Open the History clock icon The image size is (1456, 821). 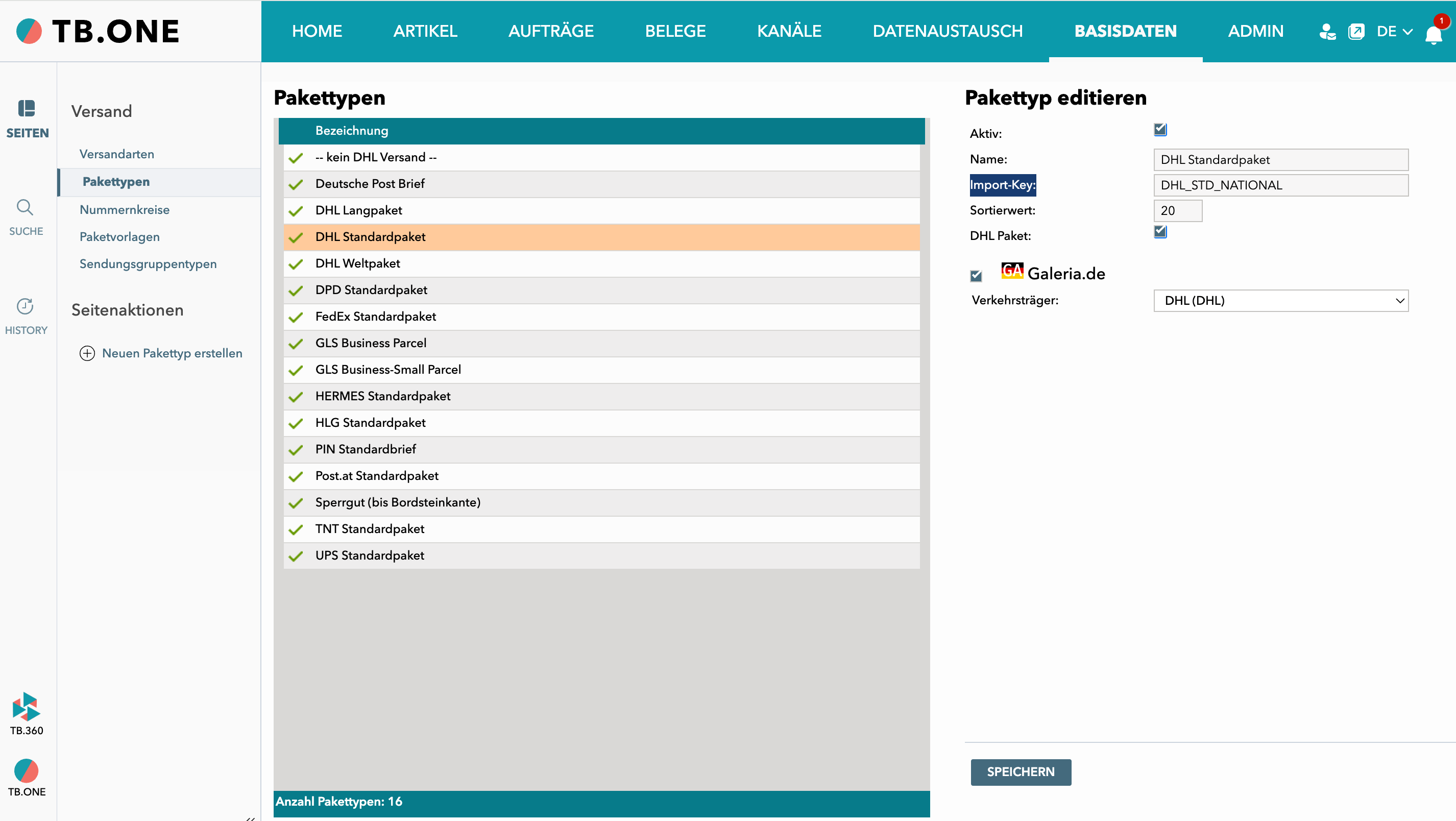(x=25, y=306)
